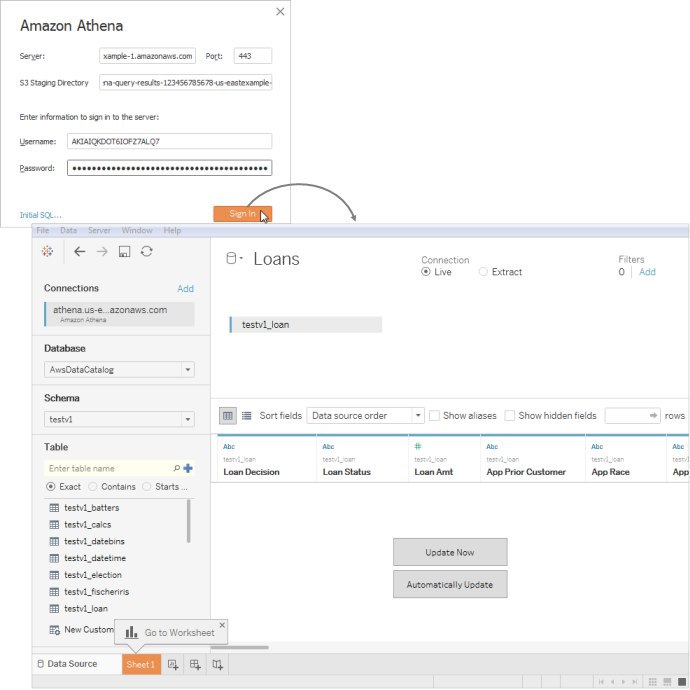The image size is (690, 690).
Task: Switch to the grid preview view icon
Action: click(228, 416)
